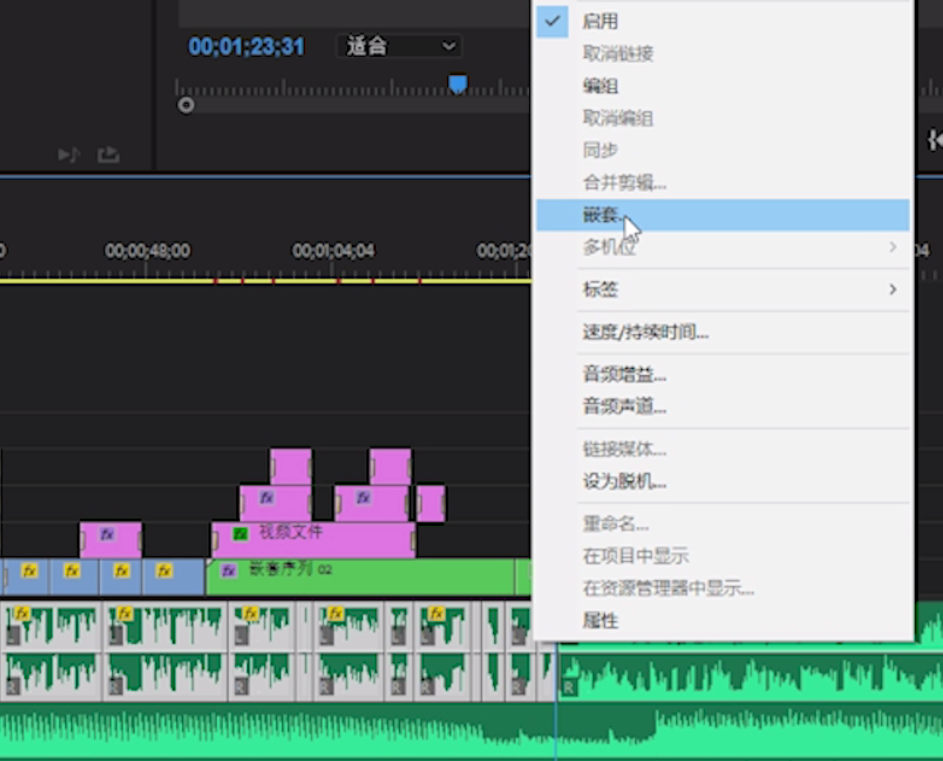Open the 适合 zoom level dropdown
Image resolution: width=943 pixels, height=761 pixels.
click(x=401, y=46)
